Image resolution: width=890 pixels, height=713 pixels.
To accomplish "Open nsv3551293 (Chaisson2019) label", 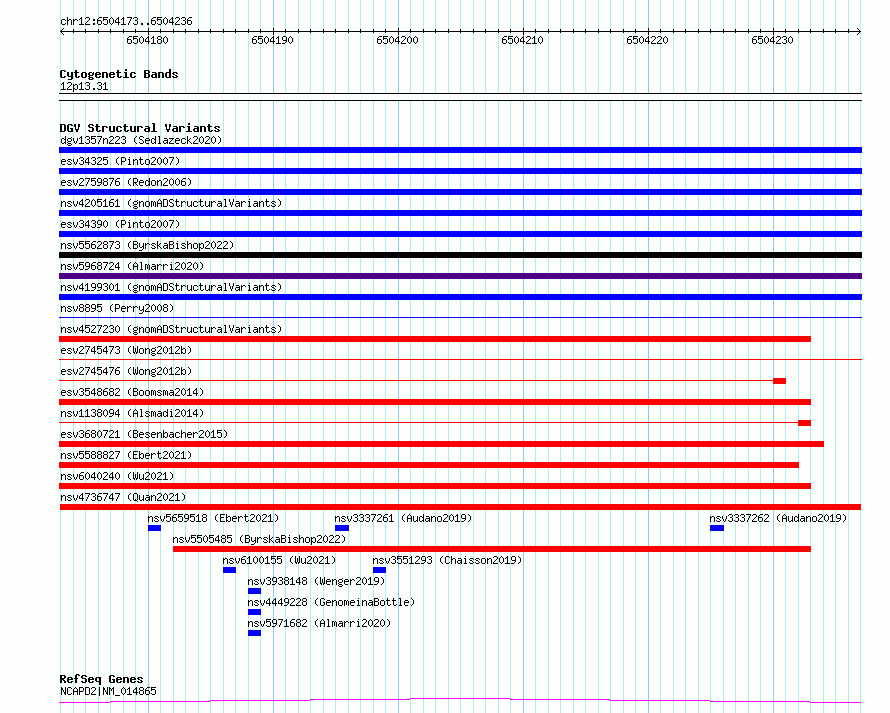I will click(447, 560).
